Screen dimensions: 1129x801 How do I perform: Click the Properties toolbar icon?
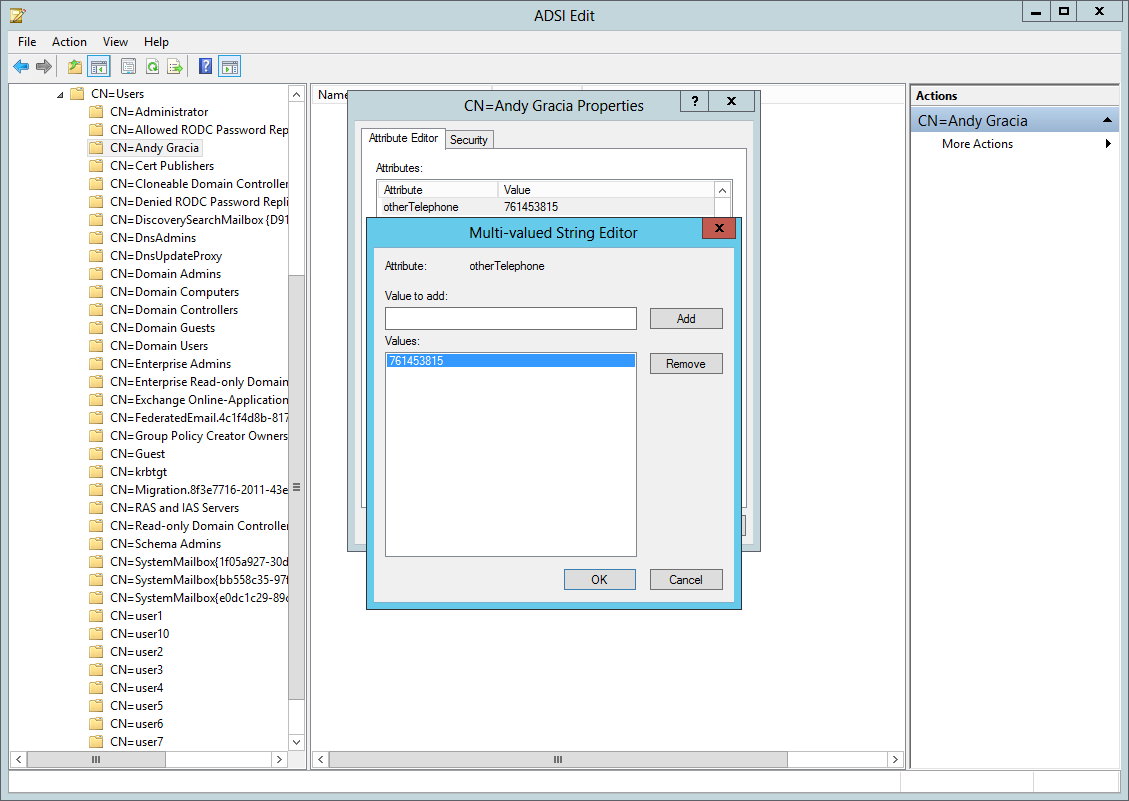point(128,67)
